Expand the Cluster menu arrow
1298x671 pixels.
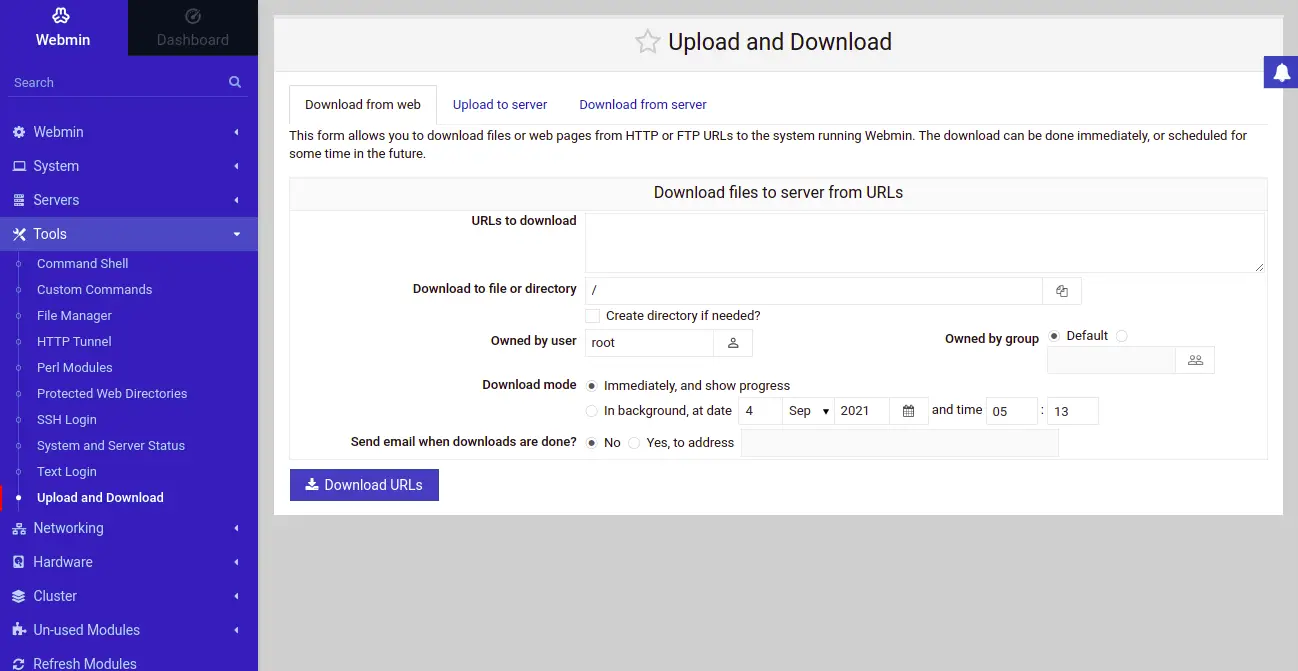(x=237, y=596)
